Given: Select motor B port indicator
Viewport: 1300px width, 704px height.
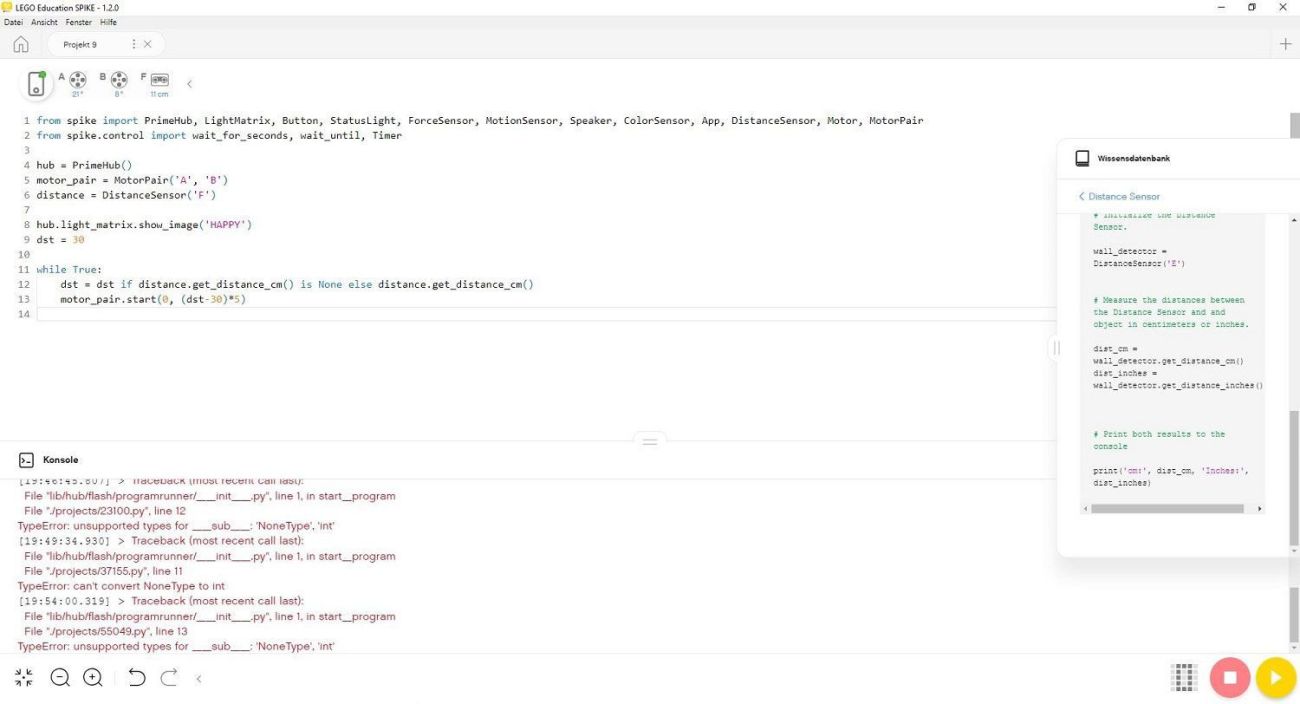Looking at the screenshot, I should coord(118,81).
